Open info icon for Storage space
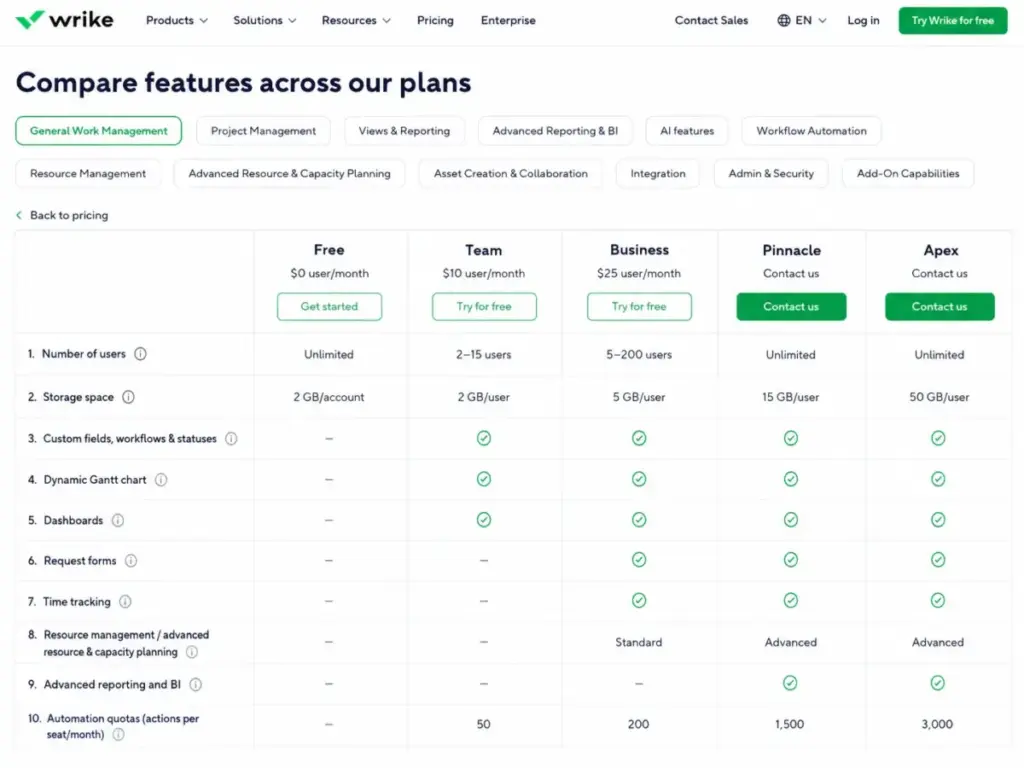The height and width of the screenshot is (768, 1024). [x=129, y=396]
